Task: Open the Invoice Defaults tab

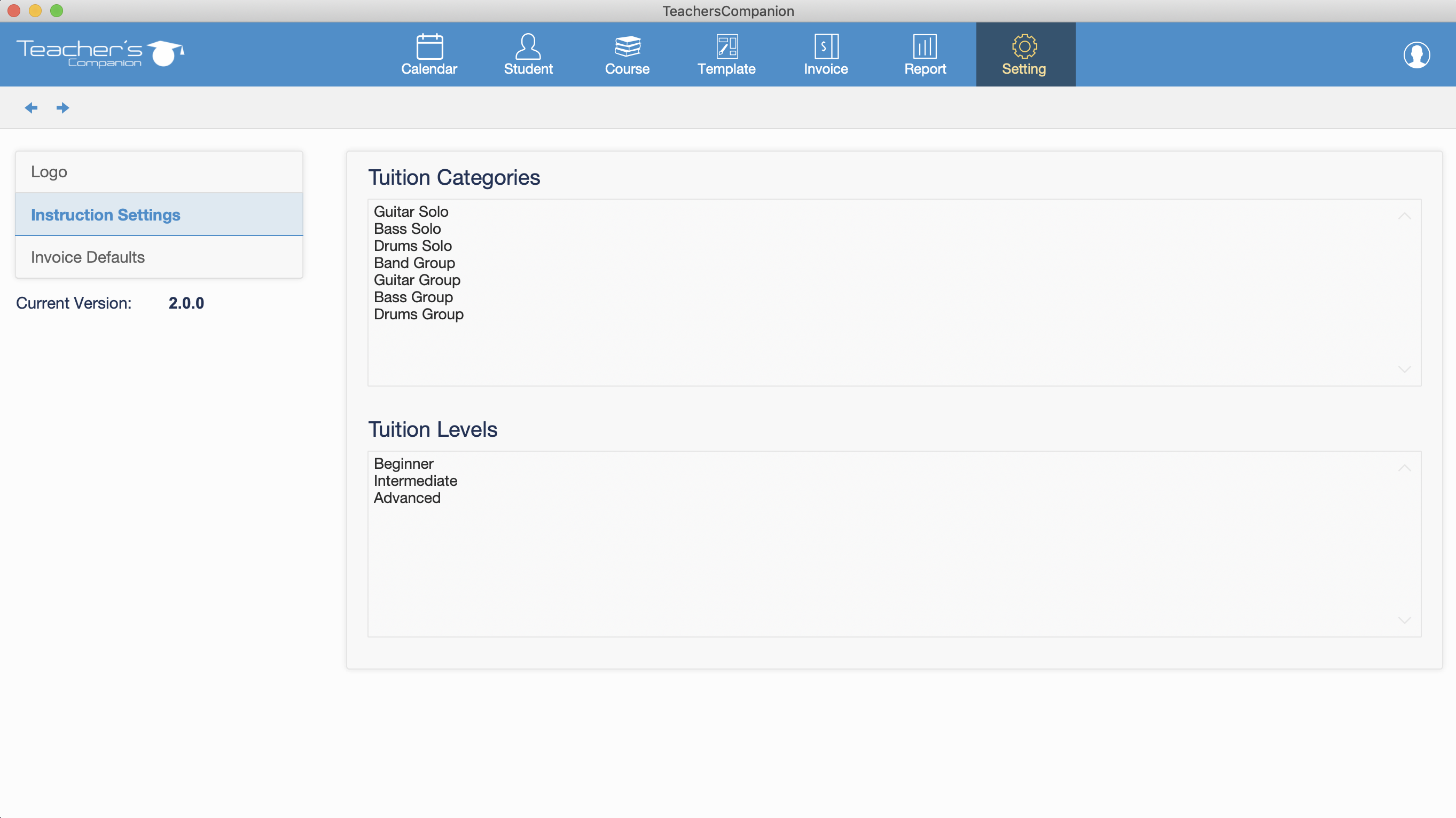Action: 159,257
